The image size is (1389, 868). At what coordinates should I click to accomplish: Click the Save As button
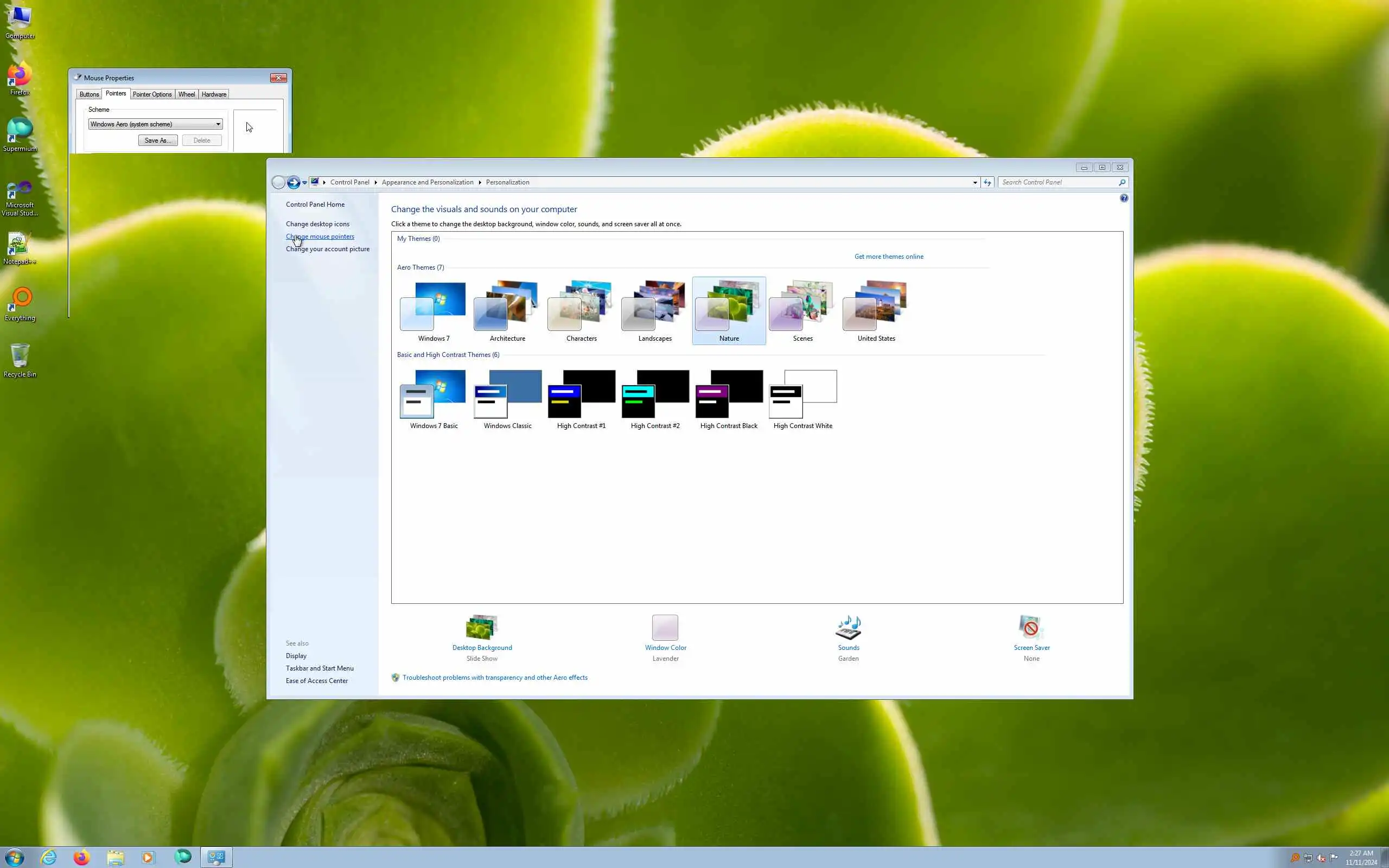157,140
